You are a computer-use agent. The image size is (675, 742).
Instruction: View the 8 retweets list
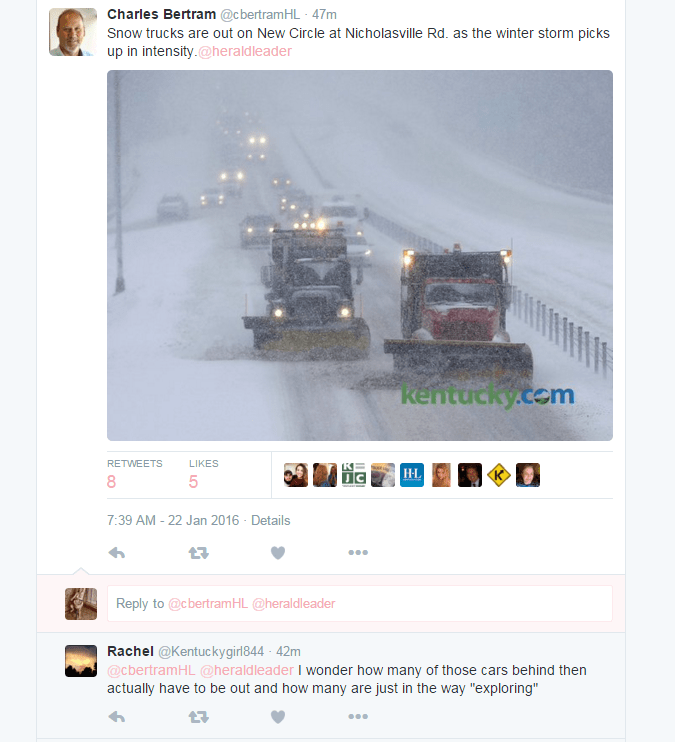pos(134,474)
